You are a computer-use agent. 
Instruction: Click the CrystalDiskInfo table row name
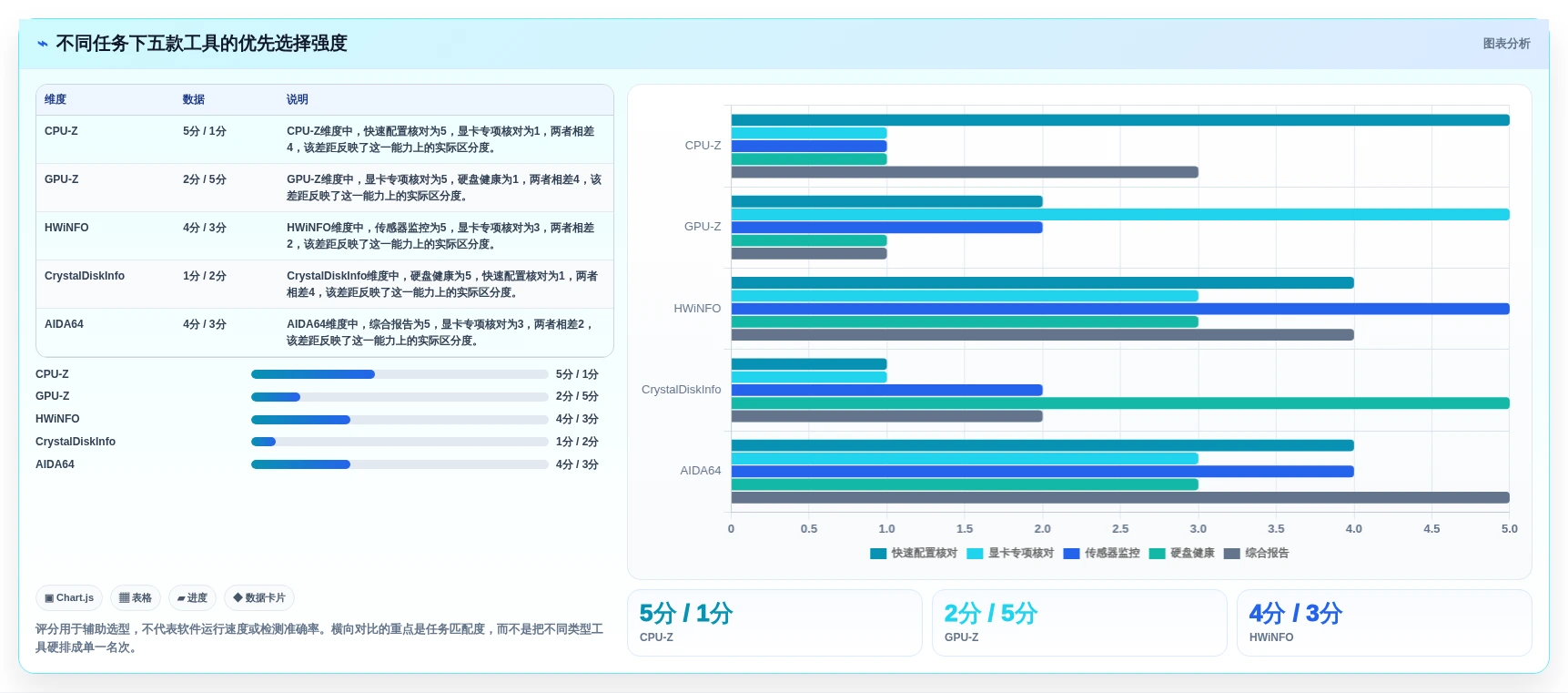click(85, 276)
